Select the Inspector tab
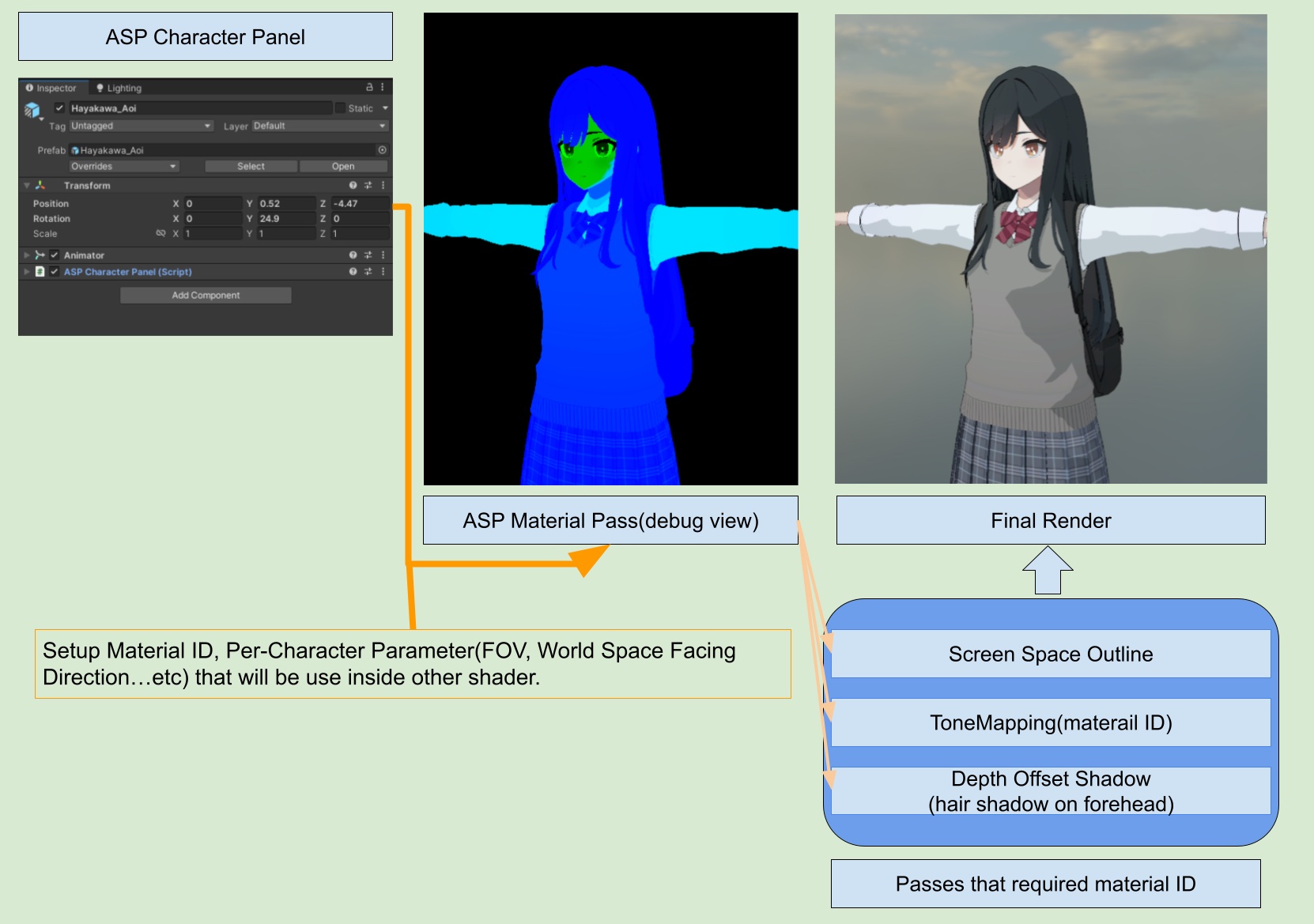Viewport: 1314px width, 924px height. (51, 88)
